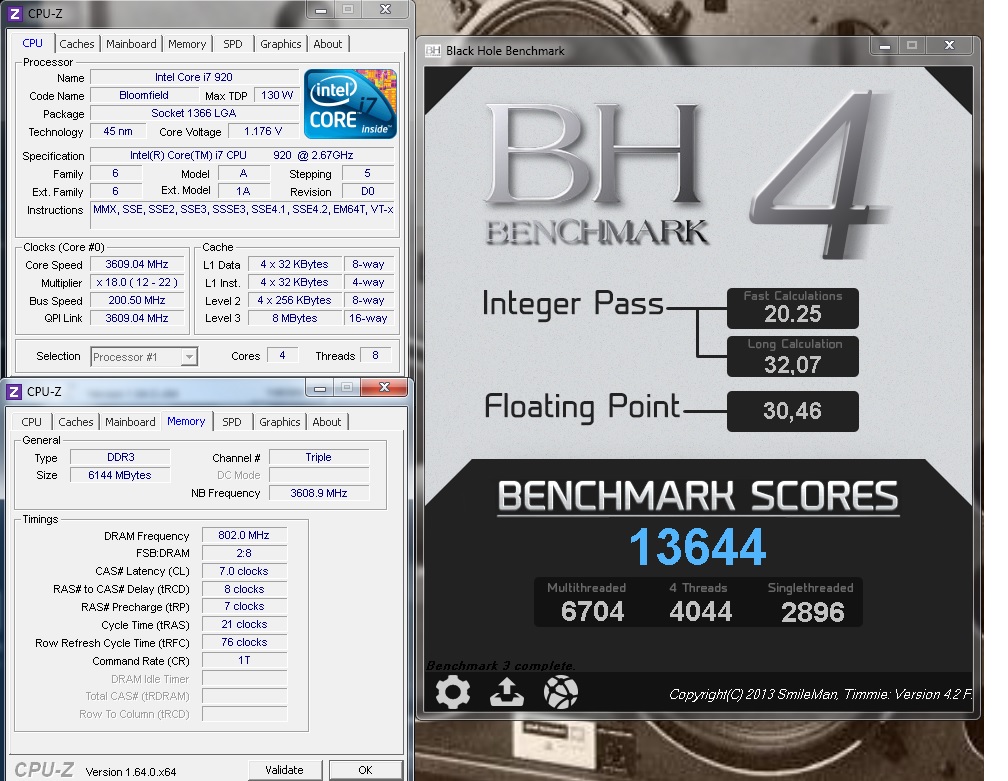
Task: Click the Level 2 cache value '4 x 256 KBytes'
Action: pos(294,300)
